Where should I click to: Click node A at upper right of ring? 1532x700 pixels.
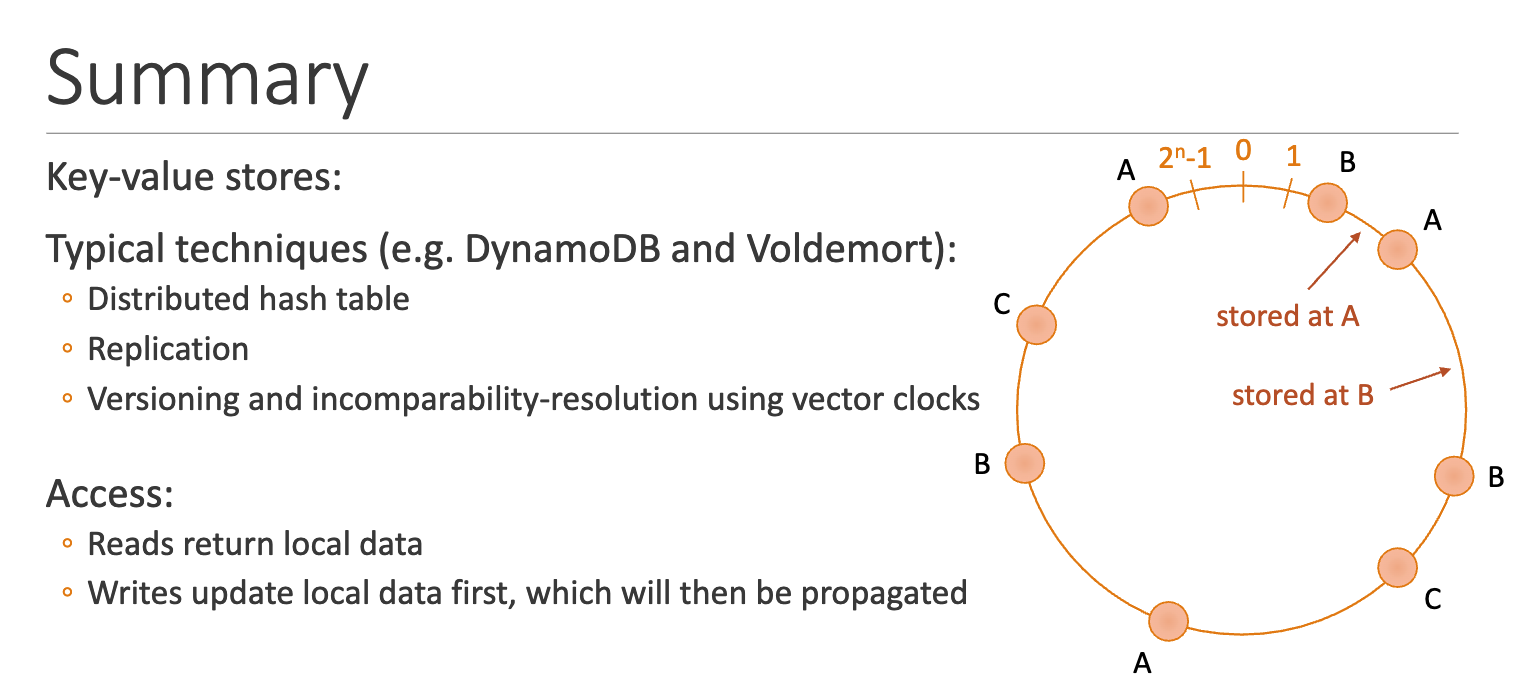coord(1397,249)
